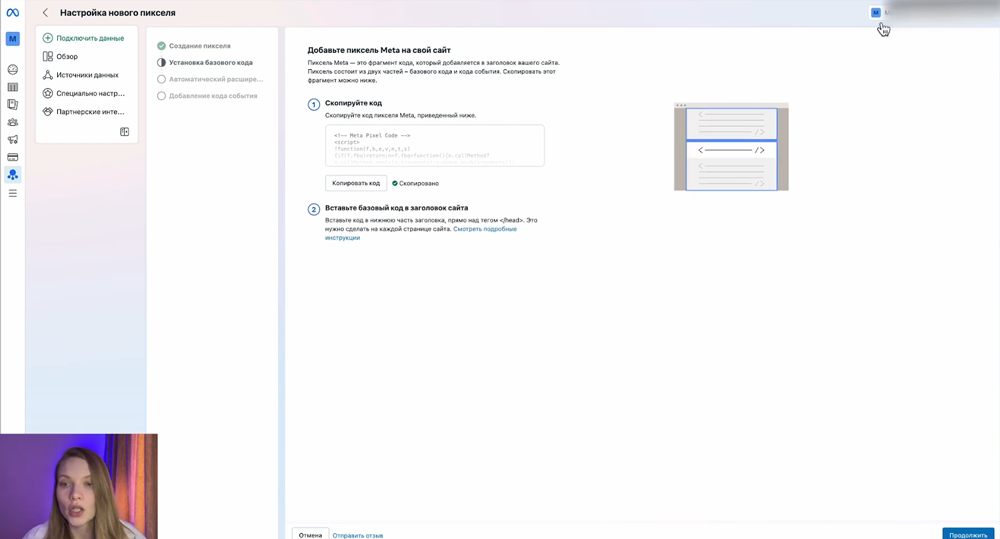Select the Создание пикселя completed step
The image size is (1000, 539).
tap(199, 46)
